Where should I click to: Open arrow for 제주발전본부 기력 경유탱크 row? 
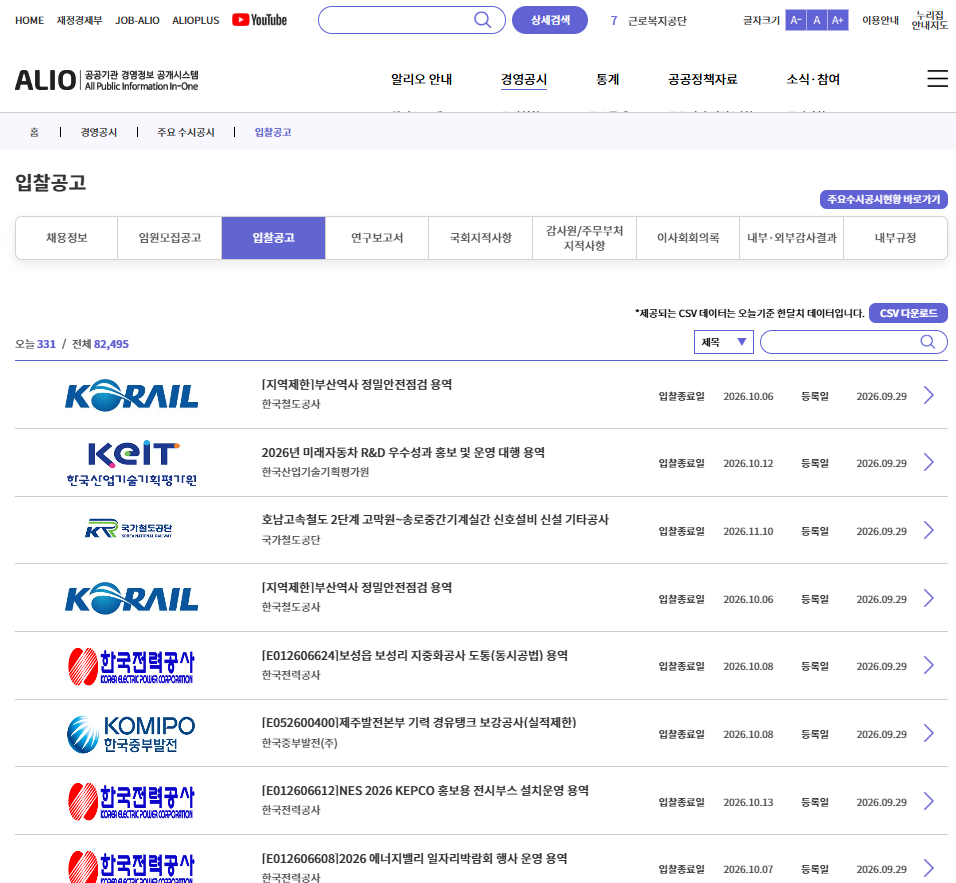(x=929, y=733)
